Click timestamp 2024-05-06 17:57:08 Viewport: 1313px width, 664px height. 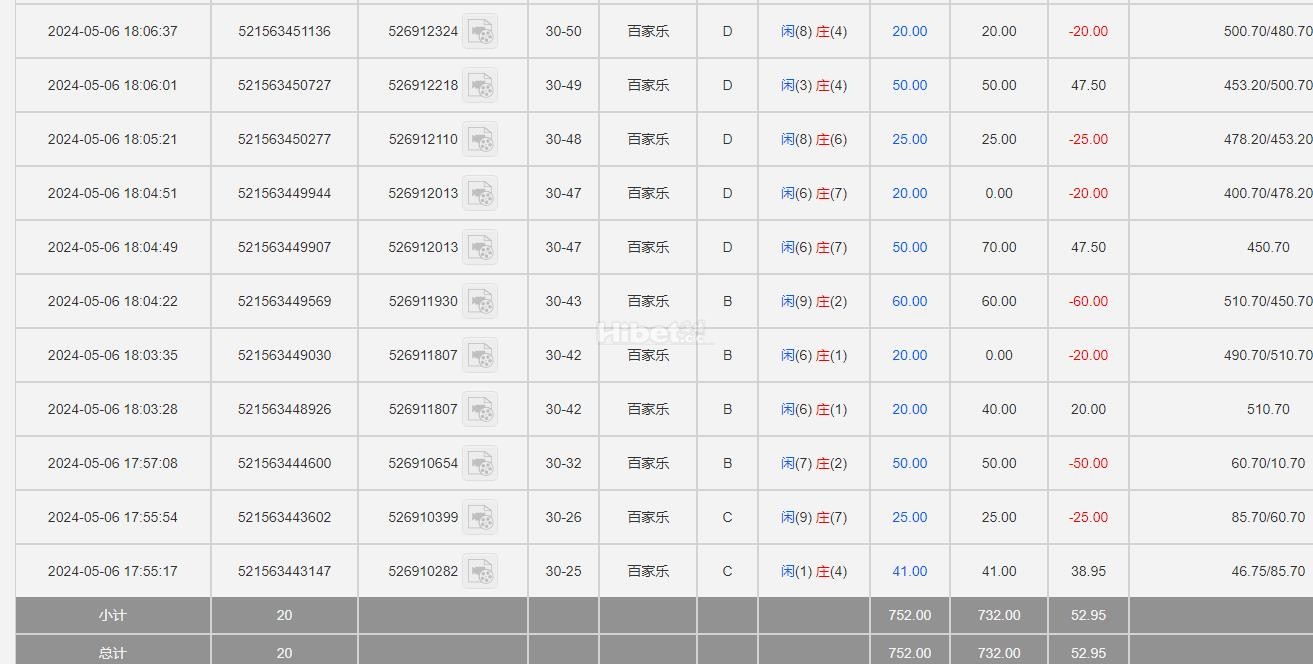click(x=113, y=463)
